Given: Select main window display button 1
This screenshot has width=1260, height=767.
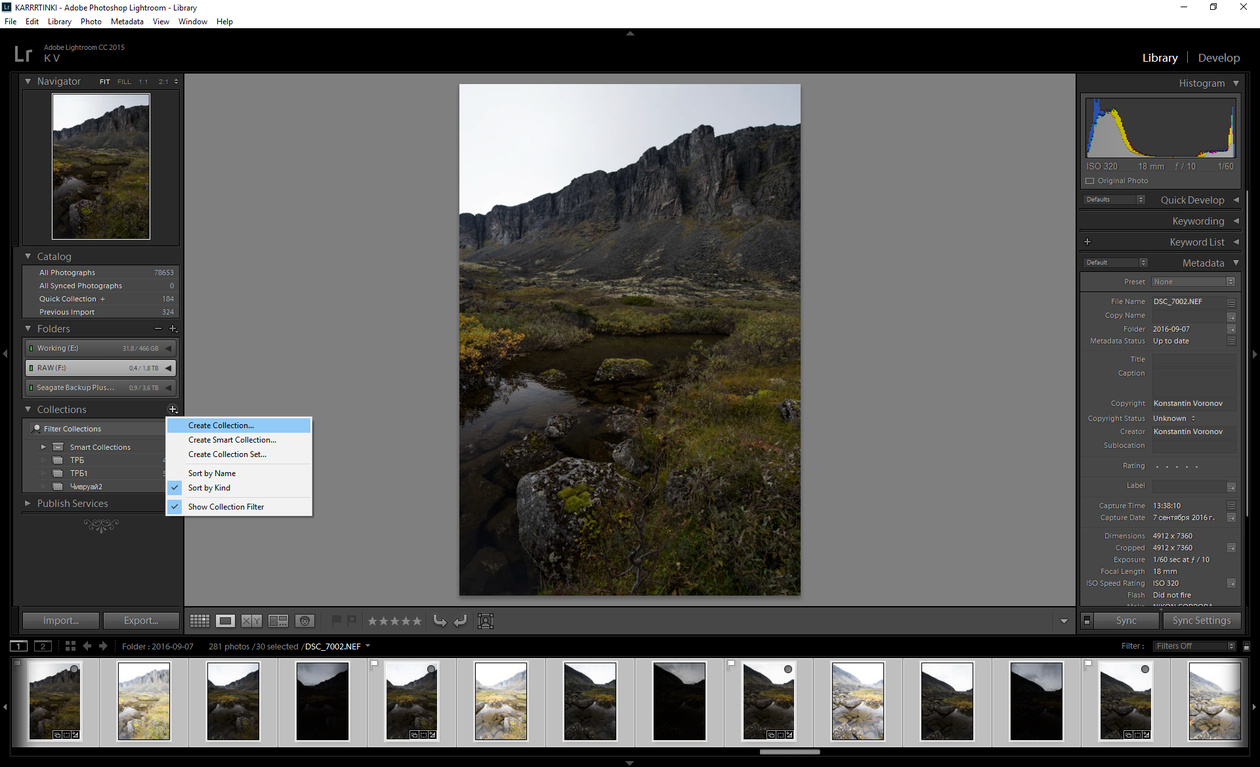Looking at the screenshot, I should click(18, 646).
